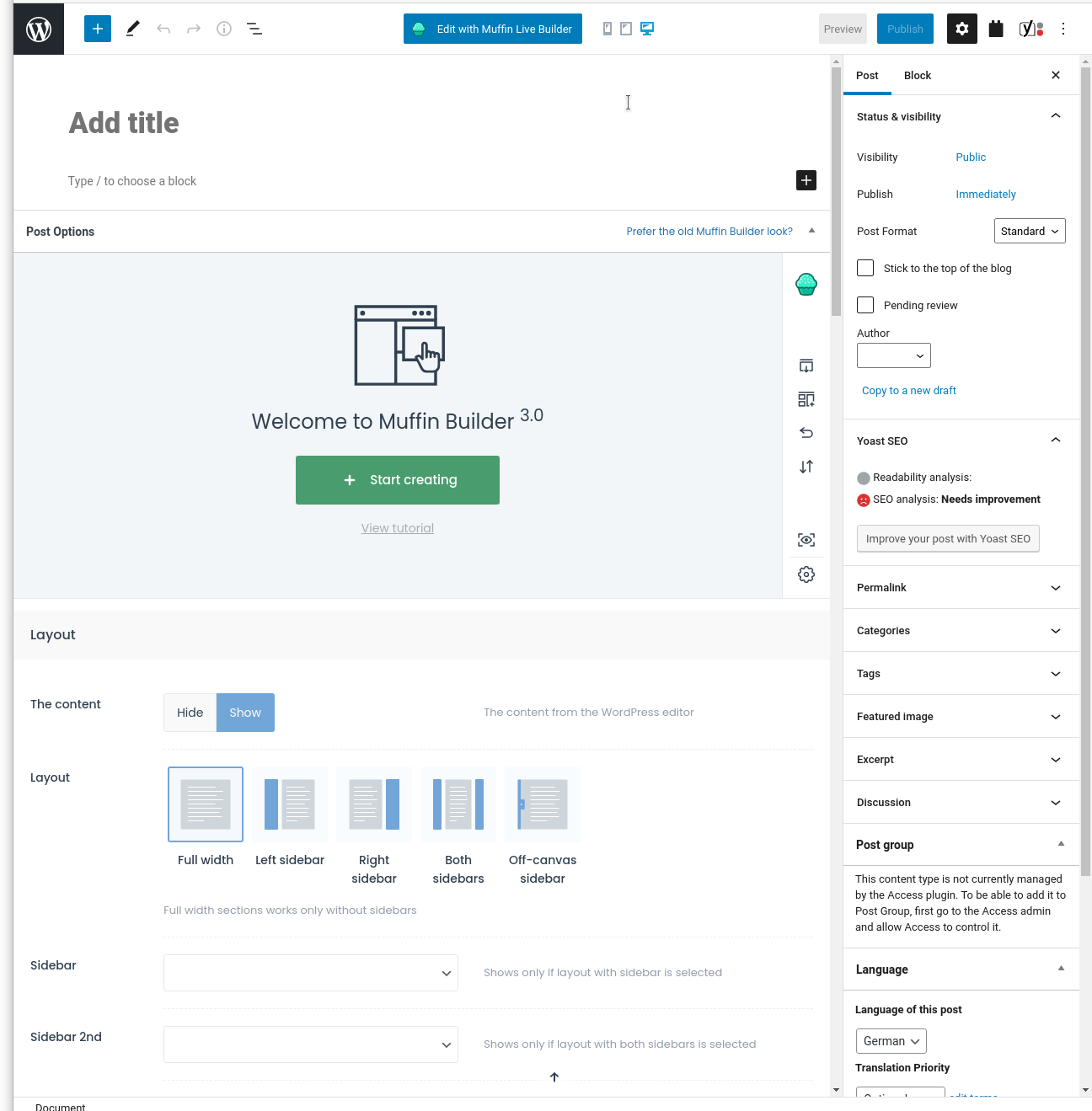Switch to mobile preview icon
The image size is (1092, 1111).
point(608,29)
